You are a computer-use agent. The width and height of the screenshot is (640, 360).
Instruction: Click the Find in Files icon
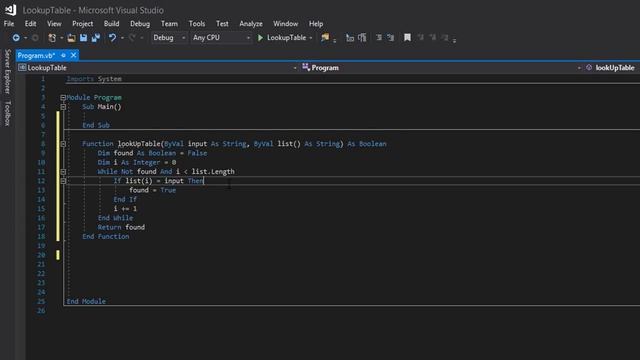coord(325,38)
